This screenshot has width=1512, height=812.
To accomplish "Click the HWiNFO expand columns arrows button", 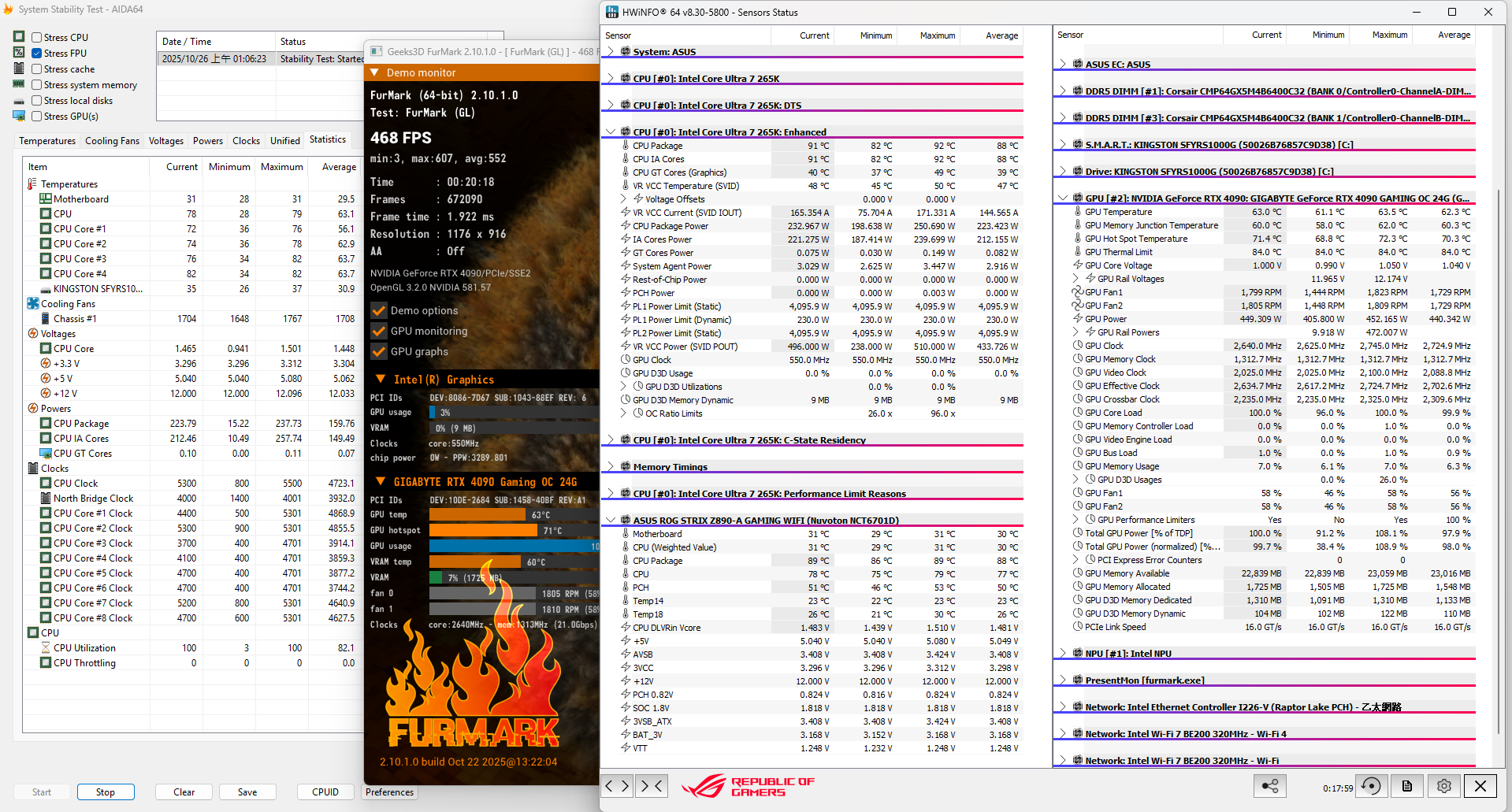I will 617,785.
